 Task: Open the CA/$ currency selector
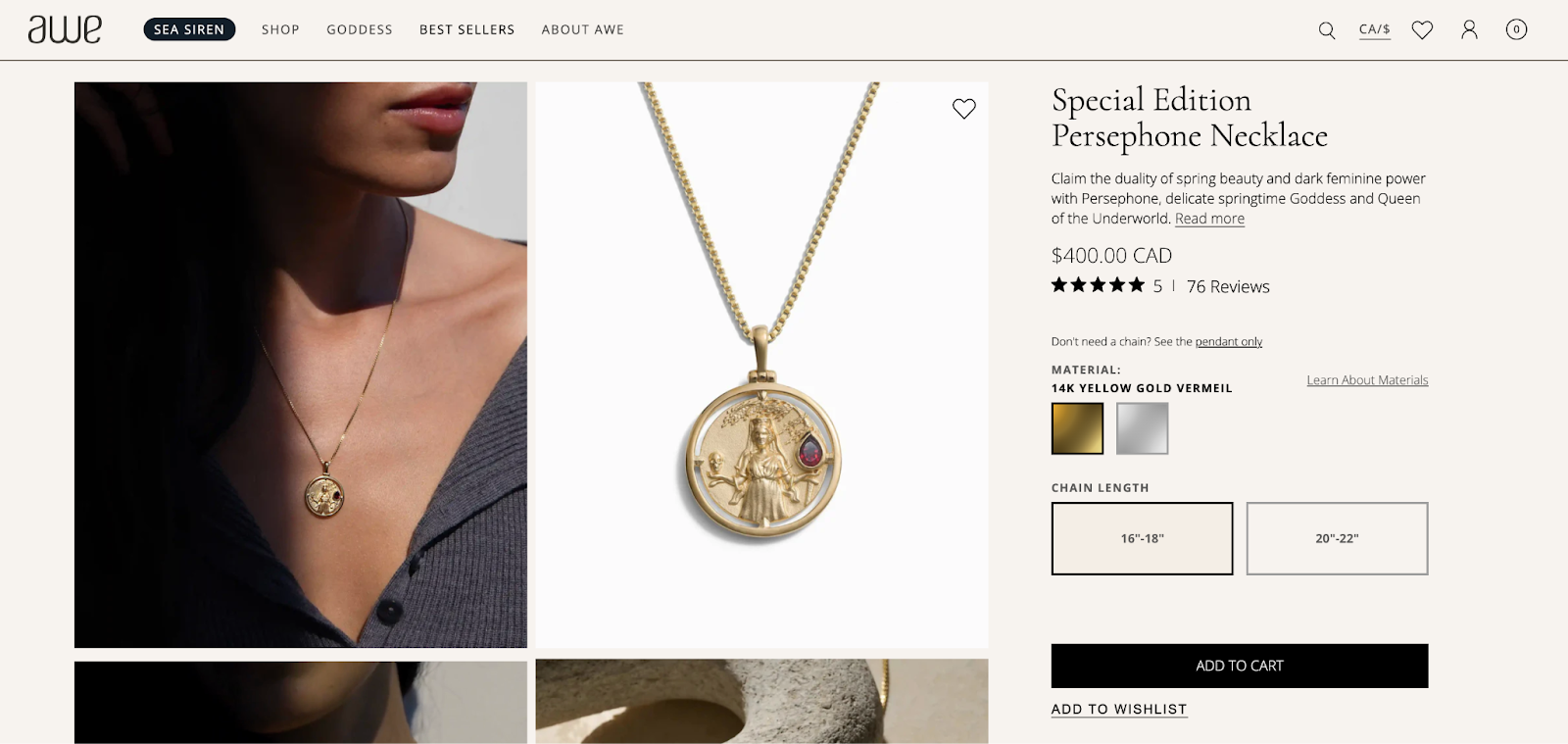[1374, 29]
